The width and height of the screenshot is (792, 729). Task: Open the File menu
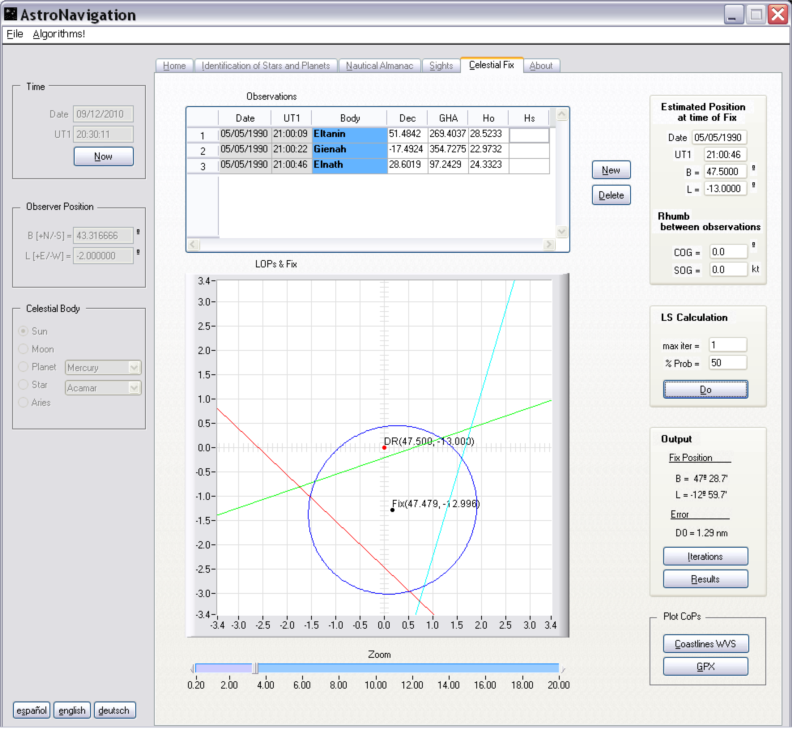pyautogui.click(x=14, y=34)
